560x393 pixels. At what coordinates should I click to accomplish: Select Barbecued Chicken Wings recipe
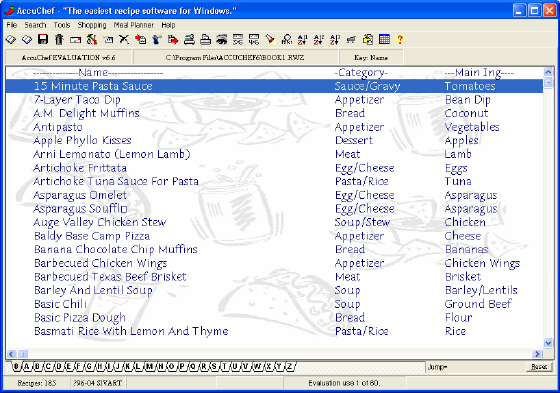coord(274,263)
